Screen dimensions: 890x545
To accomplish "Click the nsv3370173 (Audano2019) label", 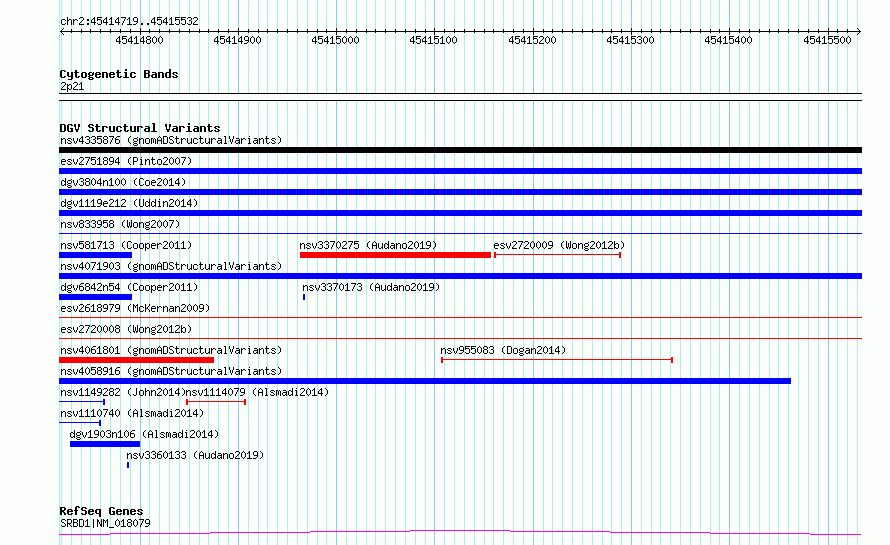I will (x=371, y=287).
